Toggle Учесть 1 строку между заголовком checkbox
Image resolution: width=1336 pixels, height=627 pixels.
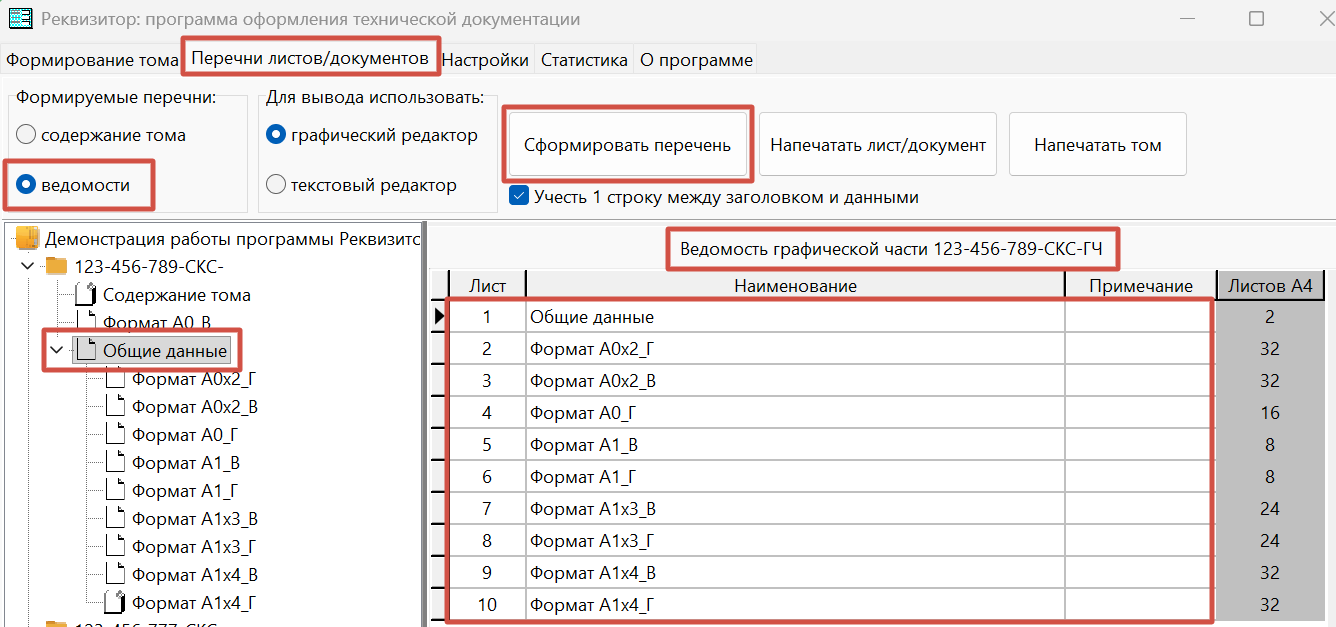coord(519,196)
